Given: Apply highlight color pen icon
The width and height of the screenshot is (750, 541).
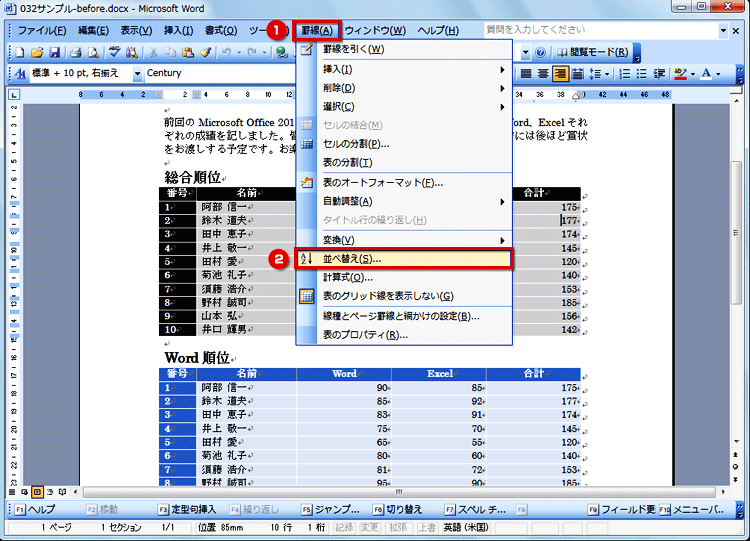Looking at the screenshot, I should tap(680, 74).
